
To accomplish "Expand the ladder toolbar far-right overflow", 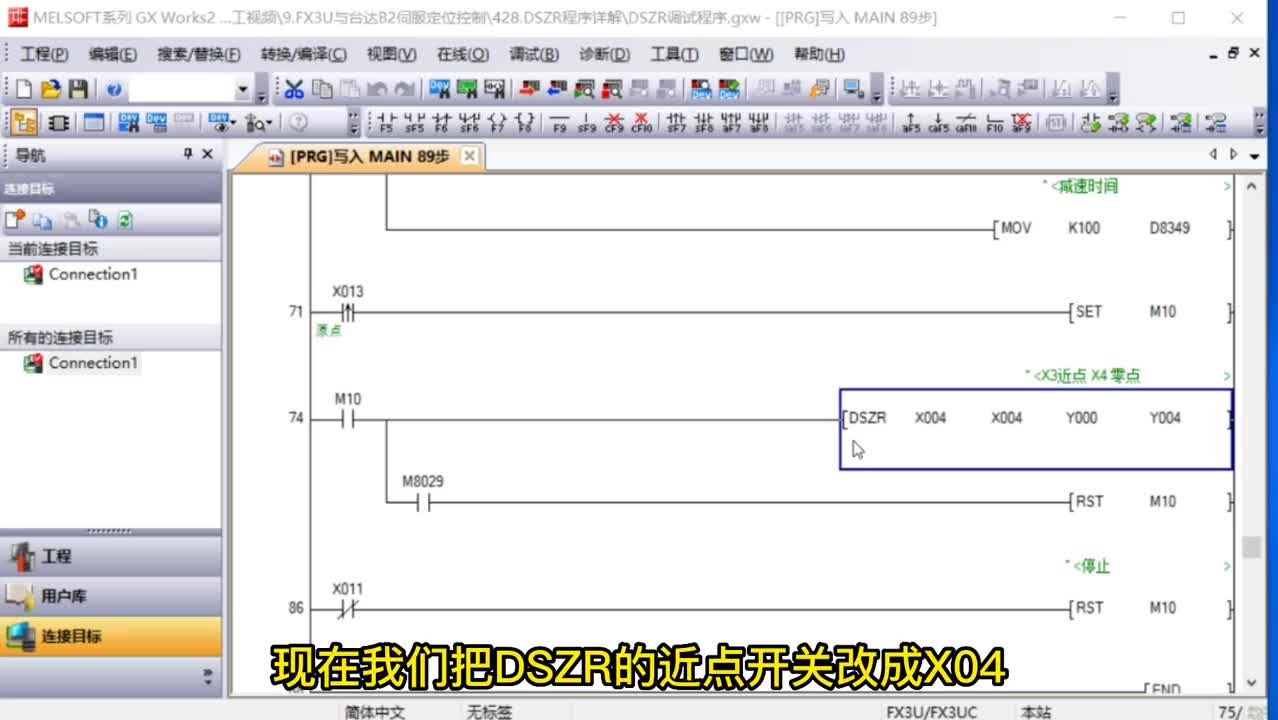I will pyautogui.click(x=1259, y=124).
